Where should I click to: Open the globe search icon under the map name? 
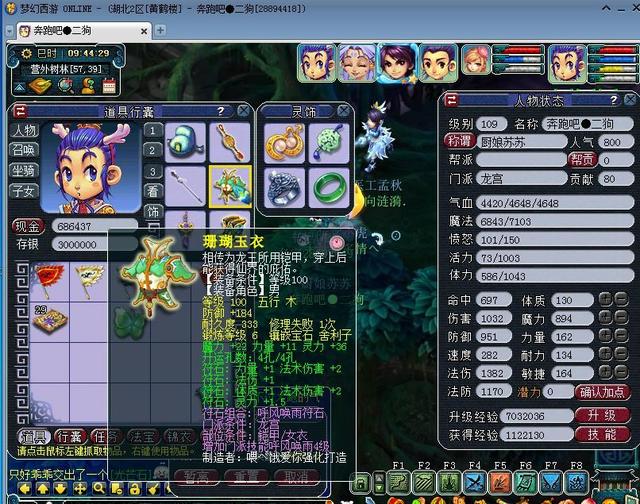click(x=65, y=86)
